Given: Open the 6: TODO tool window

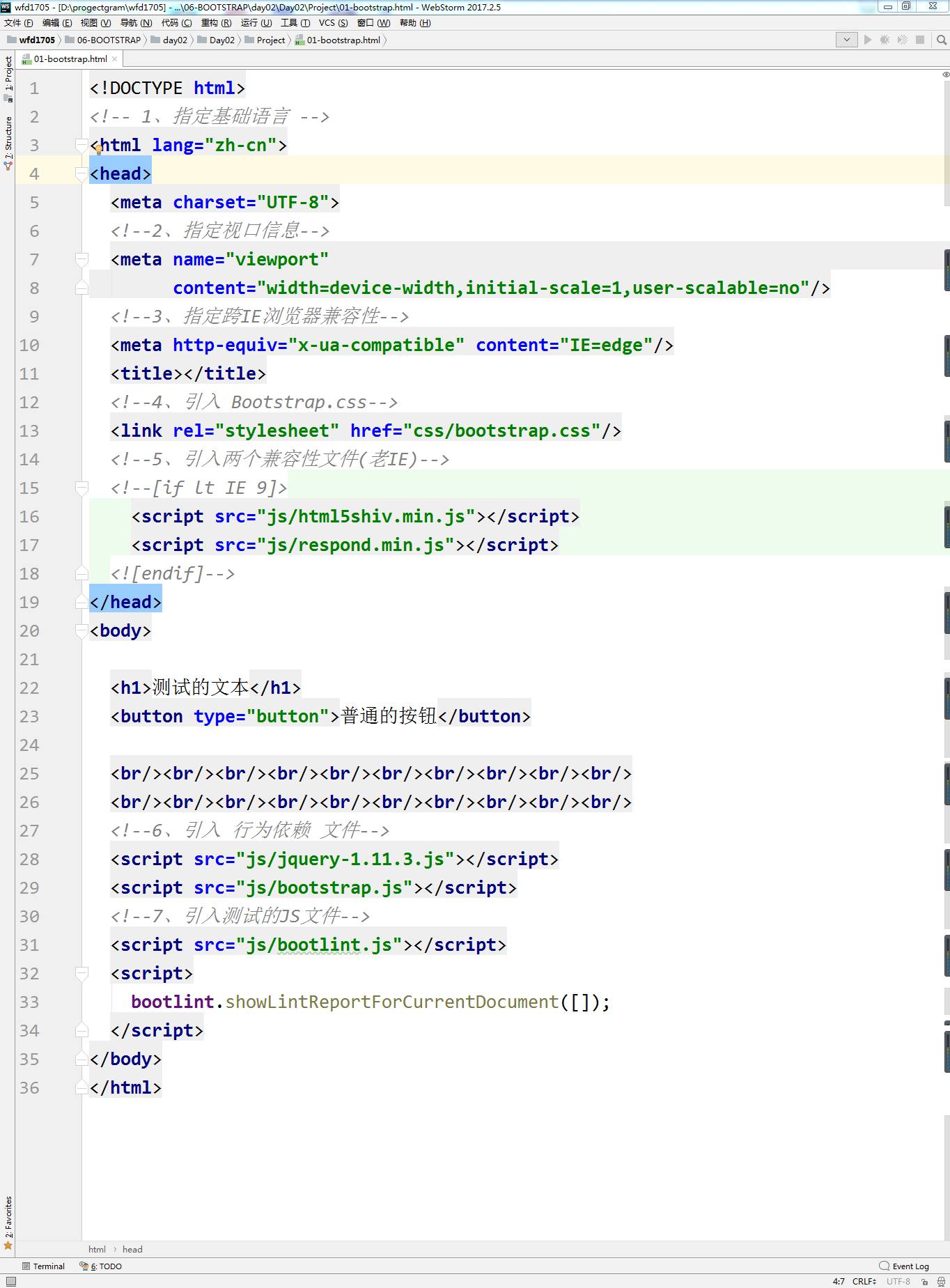Looking at the screenshot, I should pos(101,1266).
